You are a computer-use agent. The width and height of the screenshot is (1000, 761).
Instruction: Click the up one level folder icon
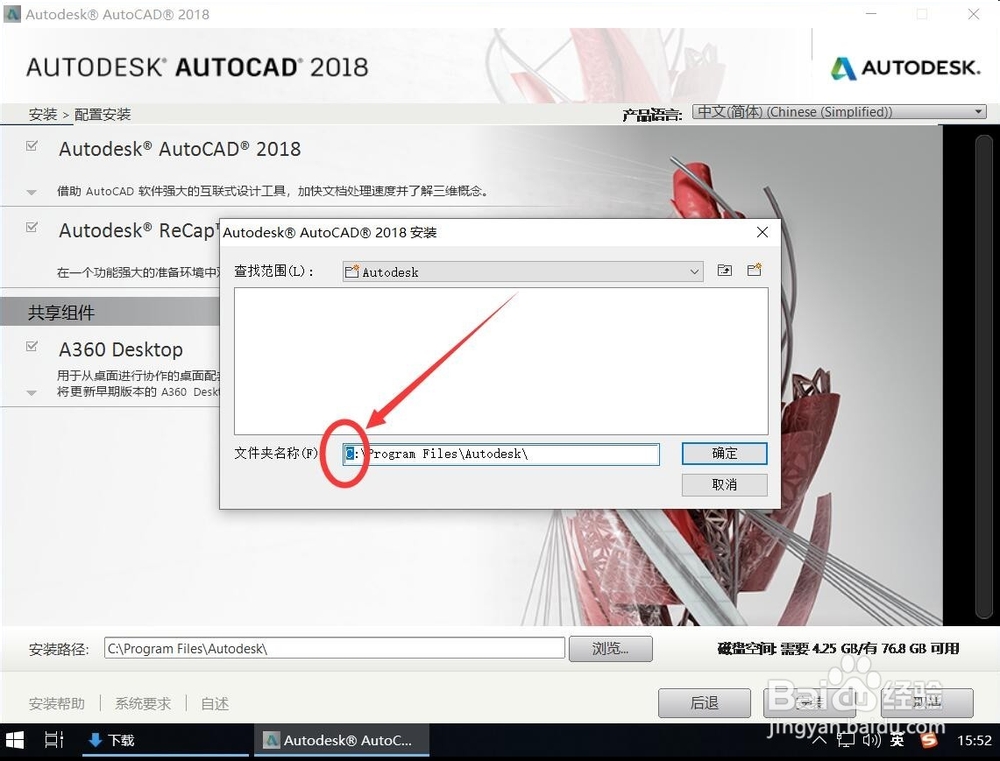[x=724, y=270]
